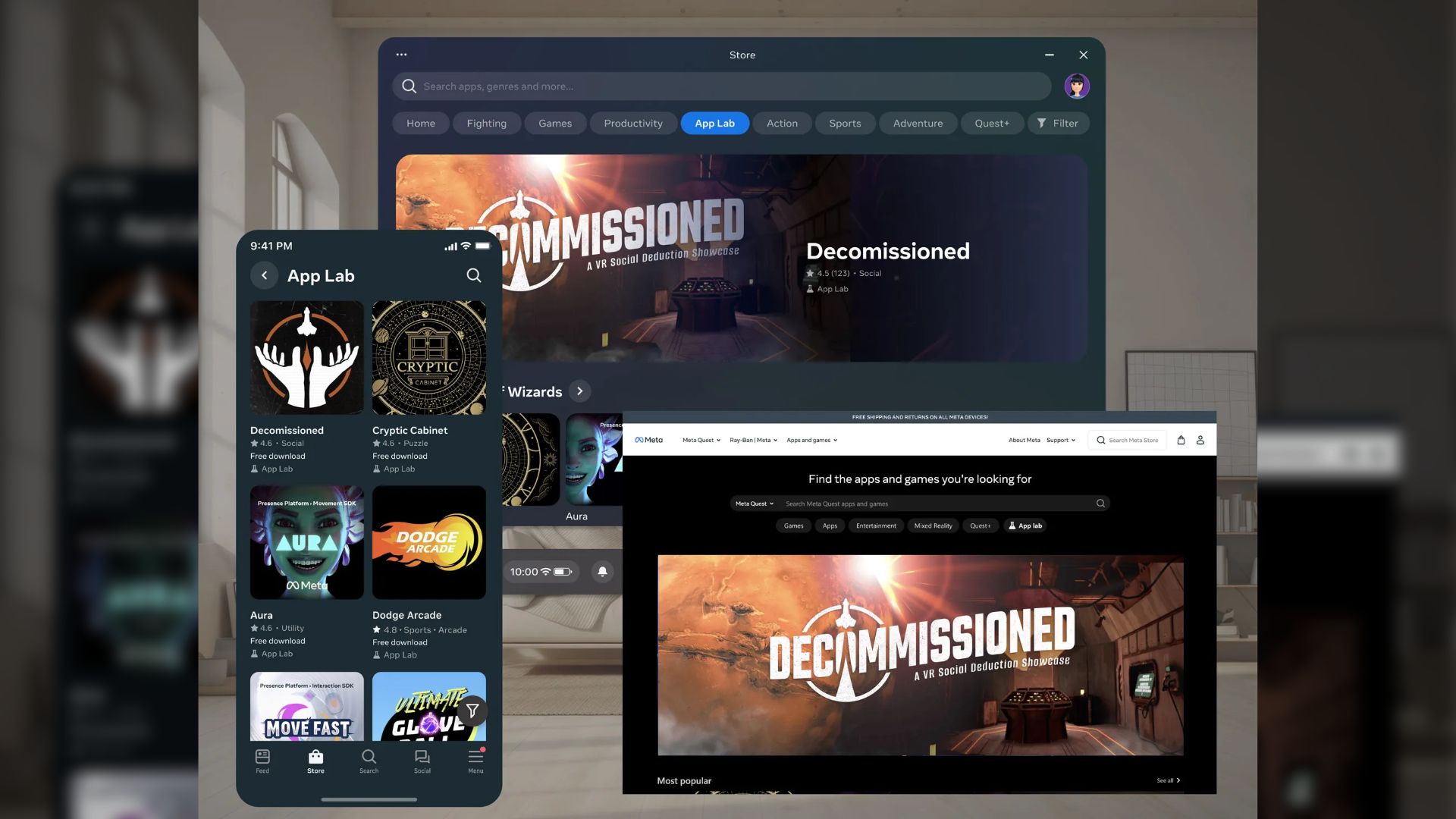Select the Quest+ tab in Store window
This screenshot has height=819, width=1456.
(x=992, y=124)
